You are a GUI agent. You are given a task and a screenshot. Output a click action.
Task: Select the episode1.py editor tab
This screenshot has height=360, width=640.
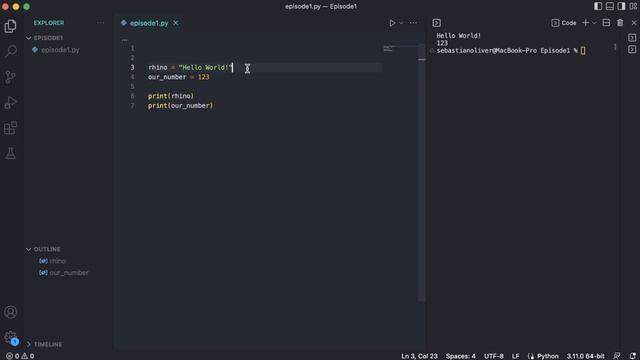click(149, 23)
